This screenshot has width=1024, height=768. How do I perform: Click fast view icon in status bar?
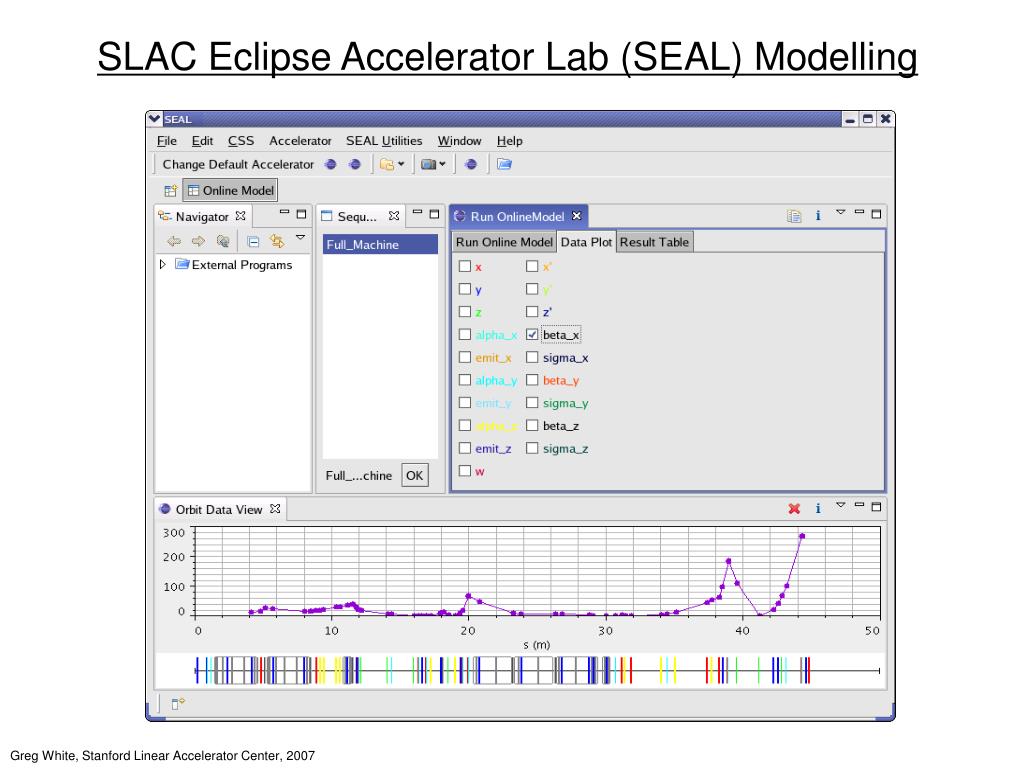click(x=178, y=703)
